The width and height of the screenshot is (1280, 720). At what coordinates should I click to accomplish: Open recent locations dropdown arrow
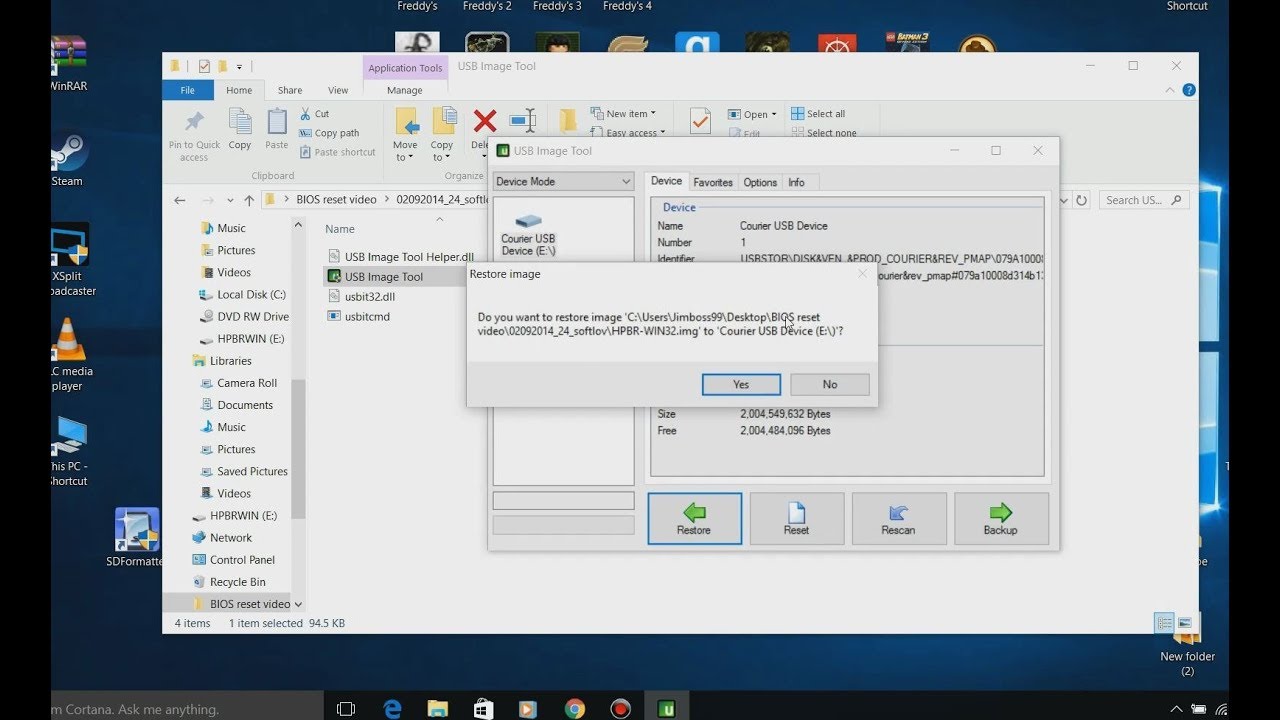(230, 200)
